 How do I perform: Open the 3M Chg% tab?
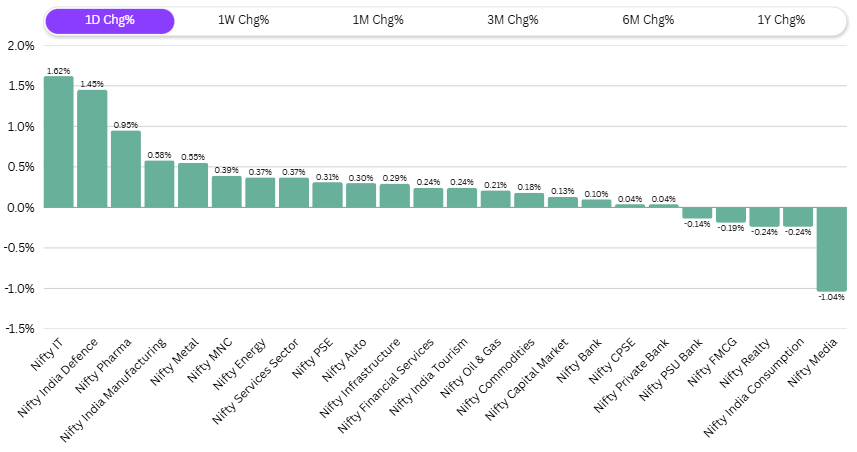[x=513, y=21]
